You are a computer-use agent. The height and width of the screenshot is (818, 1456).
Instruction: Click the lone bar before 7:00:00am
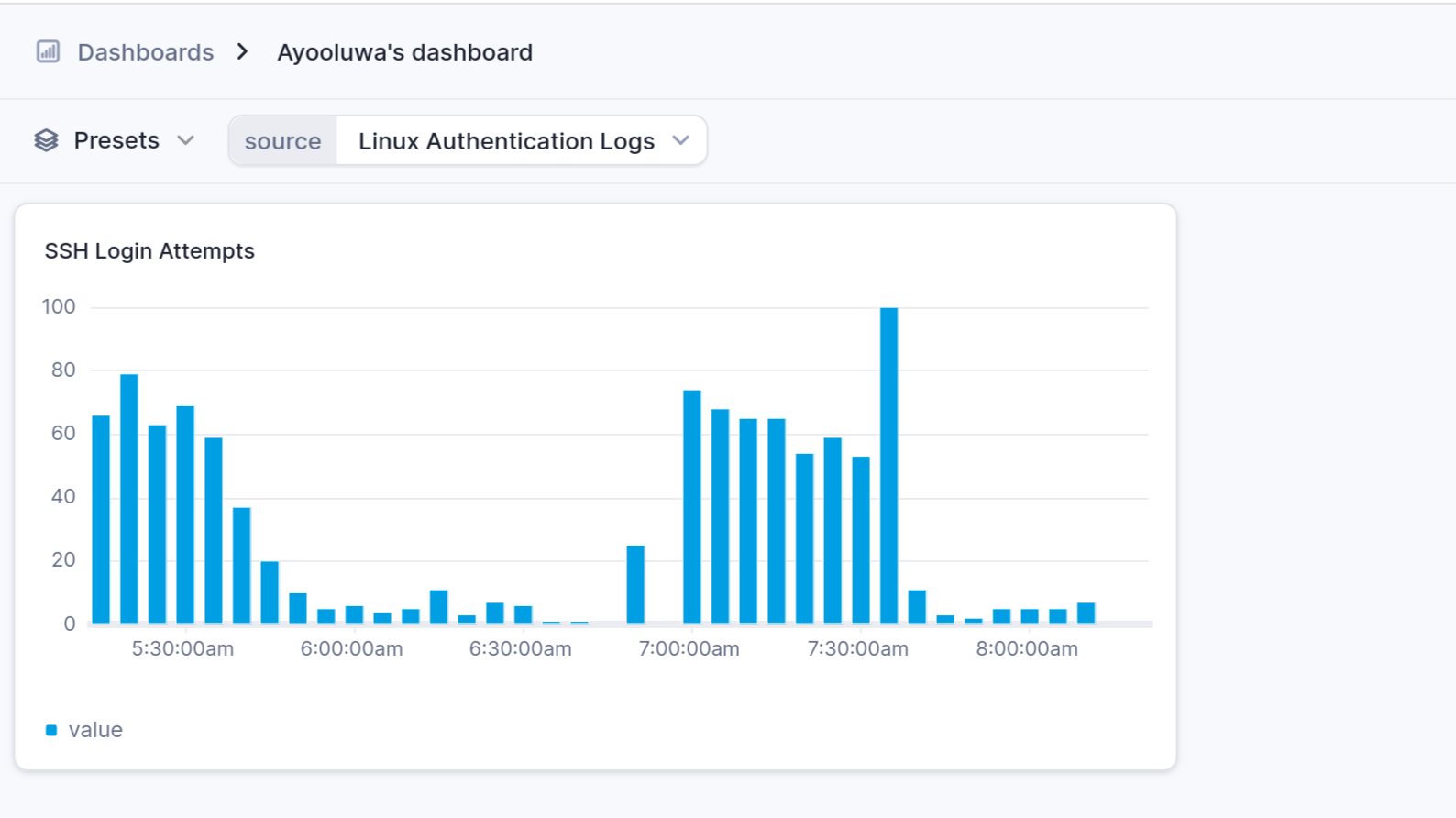point(635,584)
